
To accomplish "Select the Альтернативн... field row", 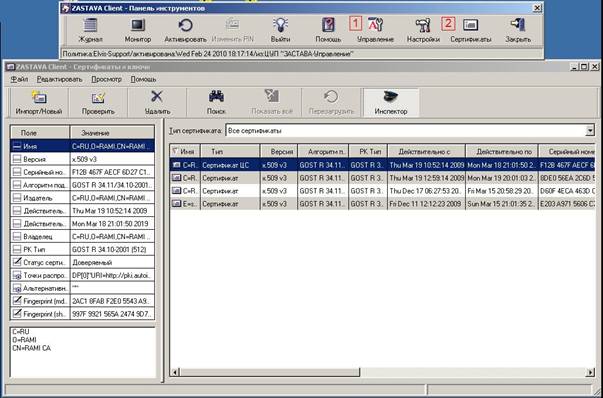I will pyautogui.click(x=82, y=288).
